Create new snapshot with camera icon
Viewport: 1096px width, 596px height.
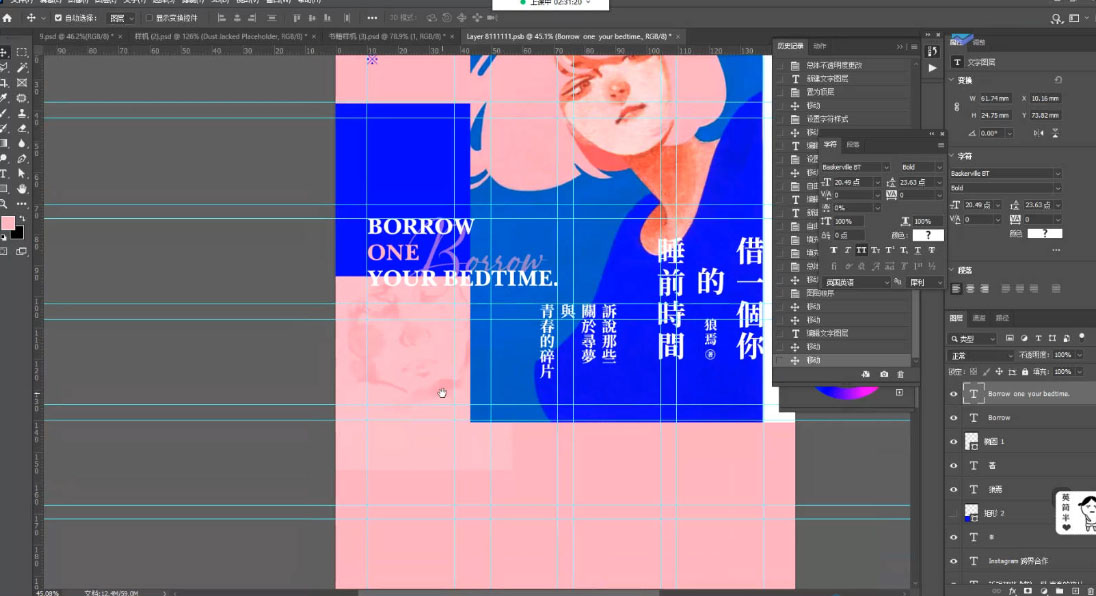pyautogui.click(x=884, y=375)
